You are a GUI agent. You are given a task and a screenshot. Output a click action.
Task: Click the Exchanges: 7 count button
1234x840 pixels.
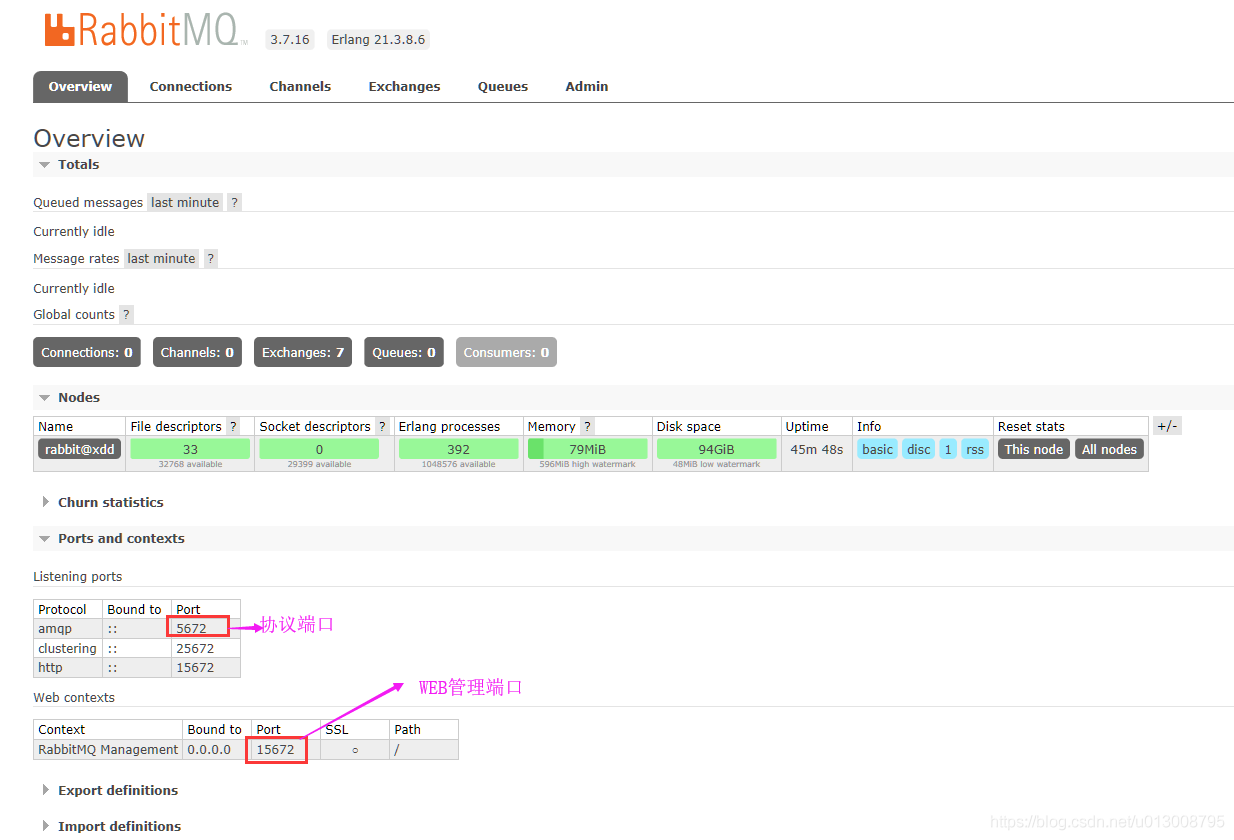coord(303,352)
